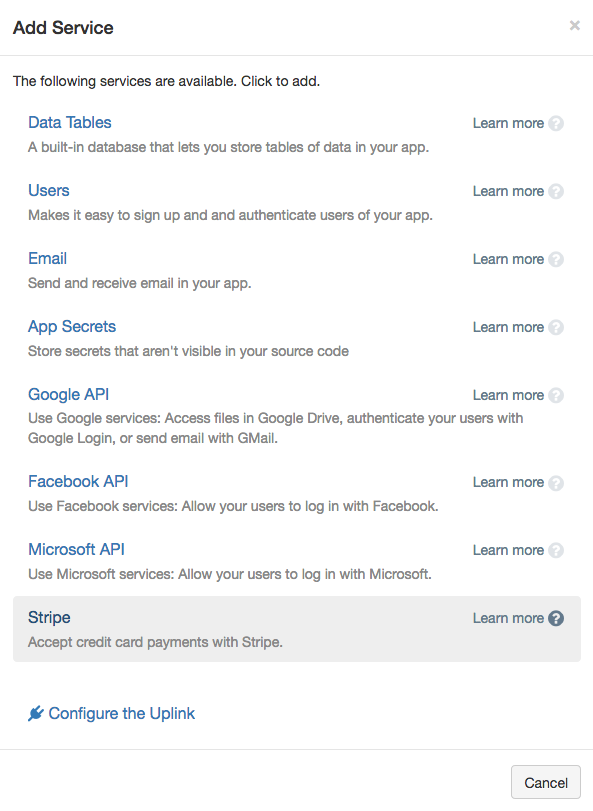Click the help icon for Google API

pyautogui.click(x=556, y=395)
